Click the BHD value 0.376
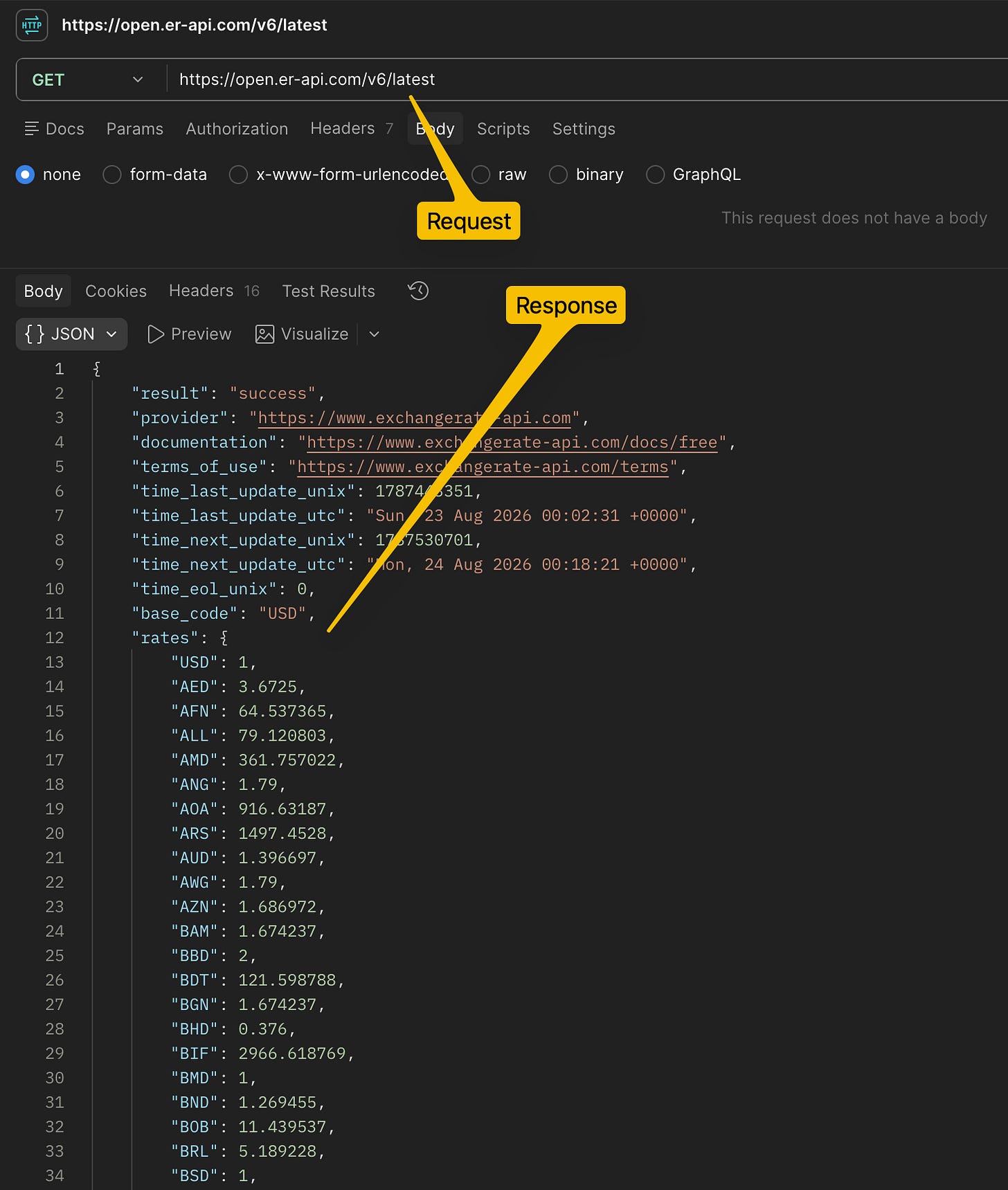The image size is (1008, 1190). (x=263, y=1029)
